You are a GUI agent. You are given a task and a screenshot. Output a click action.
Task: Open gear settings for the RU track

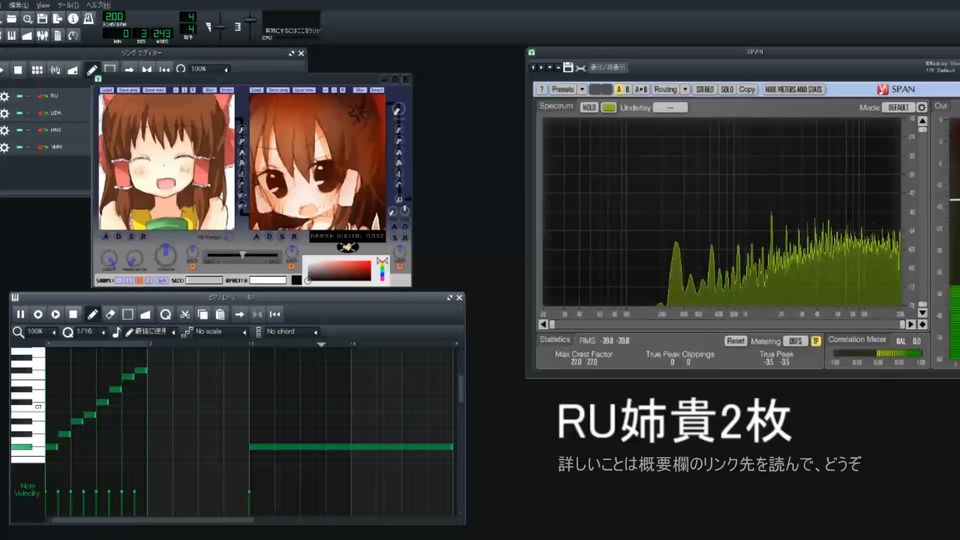point(5,97)
